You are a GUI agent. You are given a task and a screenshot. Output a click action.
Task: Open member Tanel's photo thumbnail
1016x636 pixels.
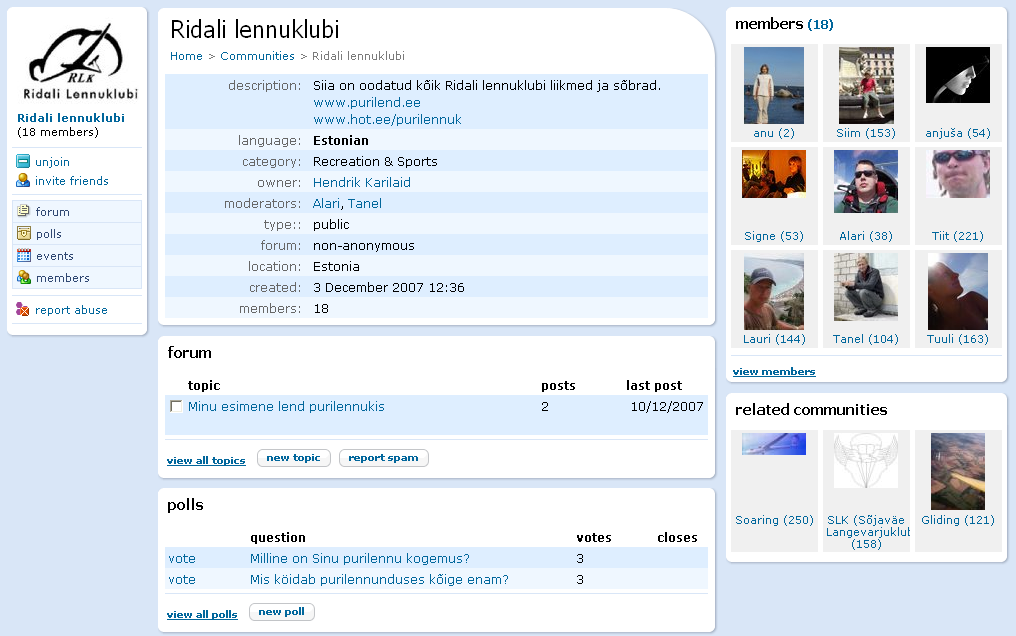[x=866, y=286]
